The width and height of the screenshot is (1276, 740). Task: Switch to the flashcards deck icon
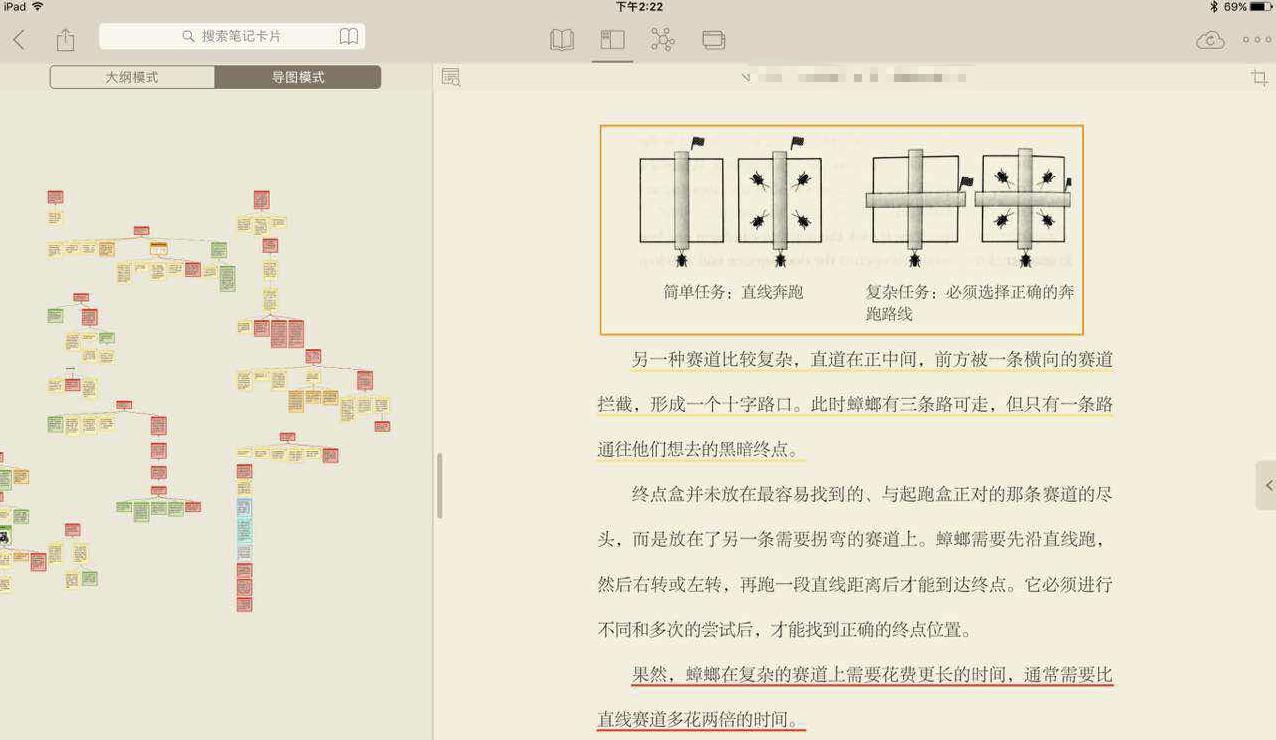711,39
